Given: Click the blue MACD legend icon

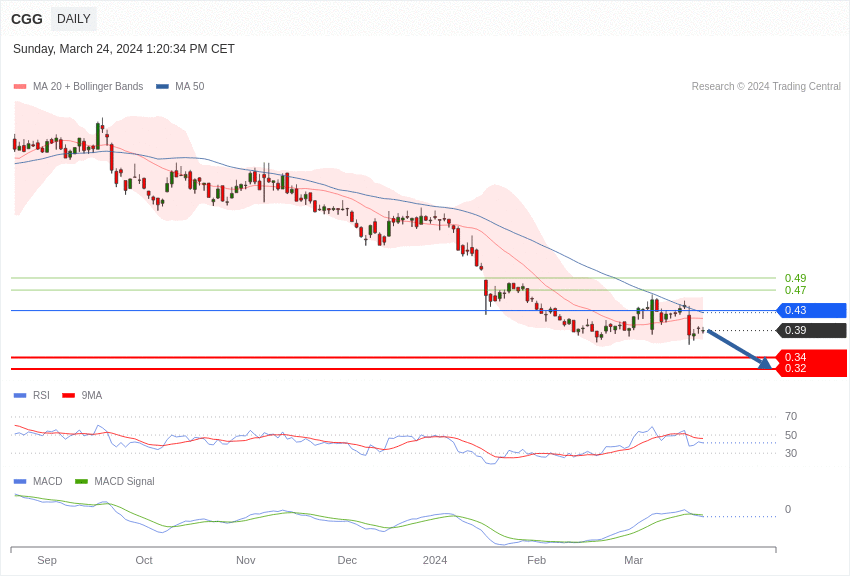Looking at the screenshot, I should [x=20, y=482].
